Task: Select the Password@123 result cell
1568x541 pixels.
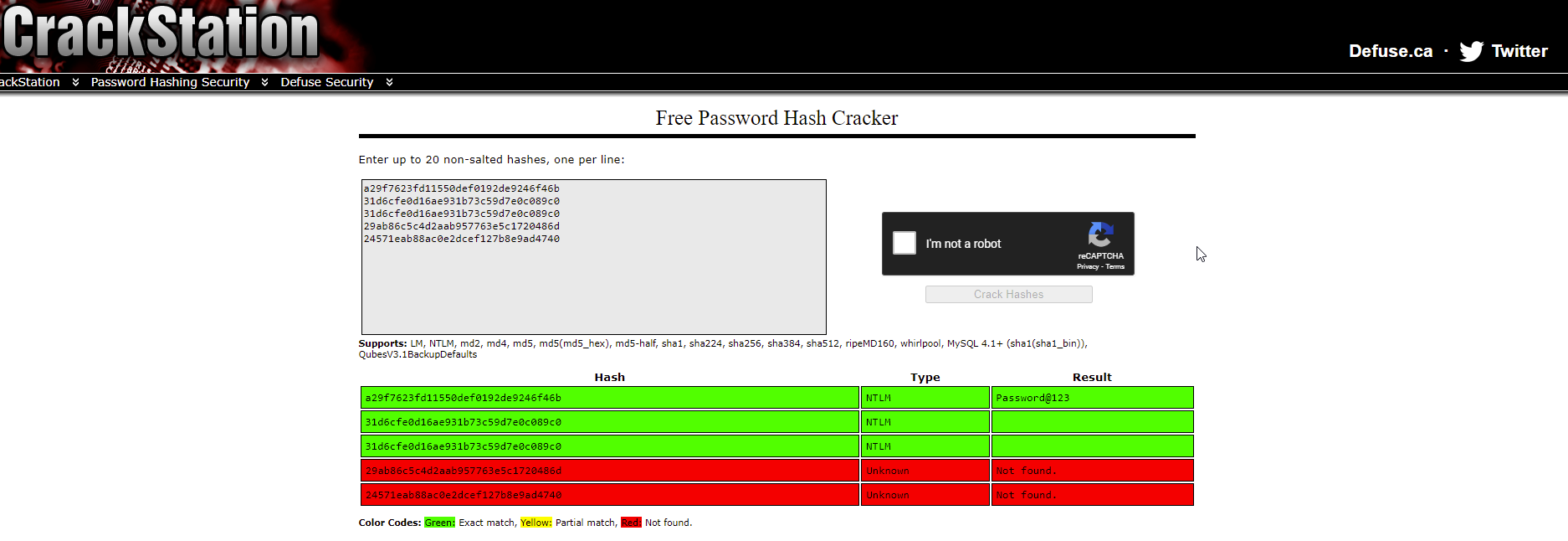Action: (1092, 398)
